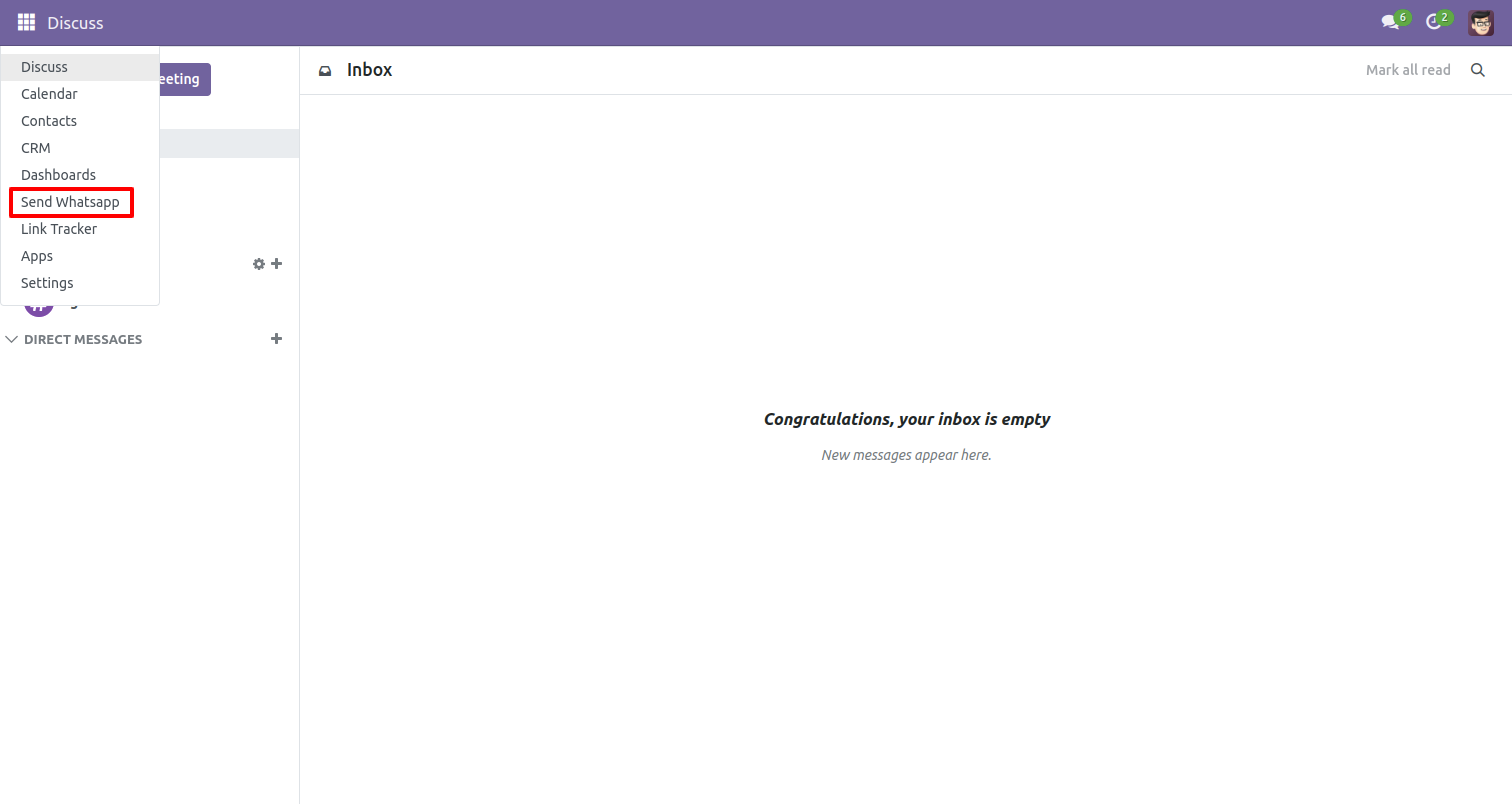This screenshot has height=804, width=1512.
Task: Open Apps from the apps menu
Action: tap(80, 256)
